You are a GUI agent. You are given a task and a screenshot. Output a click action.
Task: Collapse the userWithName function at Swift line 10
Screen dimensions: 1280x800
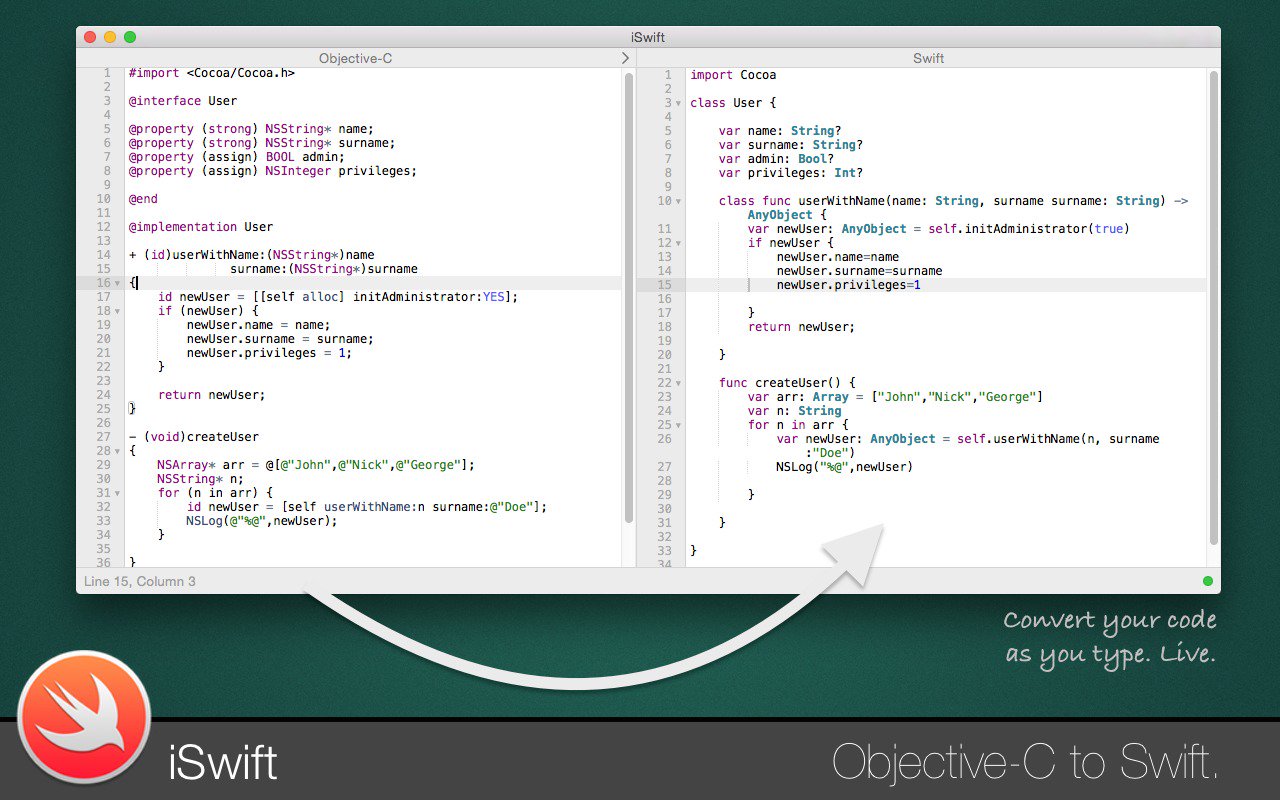(676, 200)
